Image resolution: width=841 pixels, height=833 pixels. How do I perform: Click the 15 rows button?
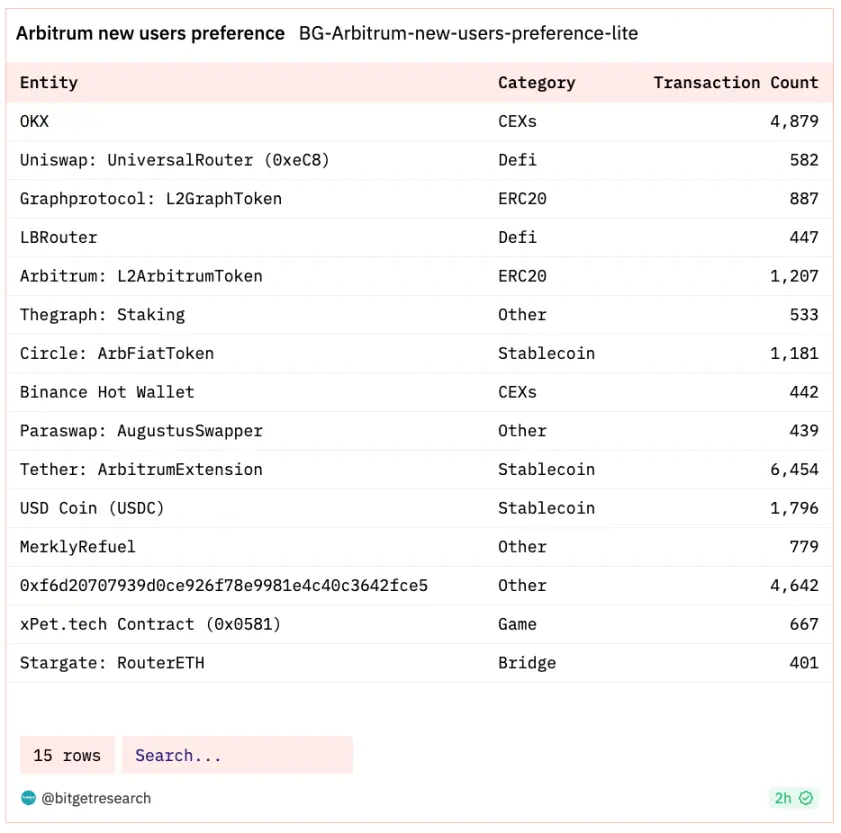pyautogui.click(x=67, y=755)
